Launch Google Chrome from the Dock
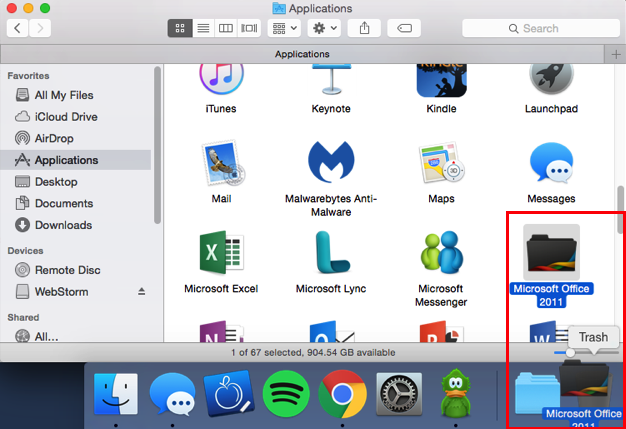 343,394
